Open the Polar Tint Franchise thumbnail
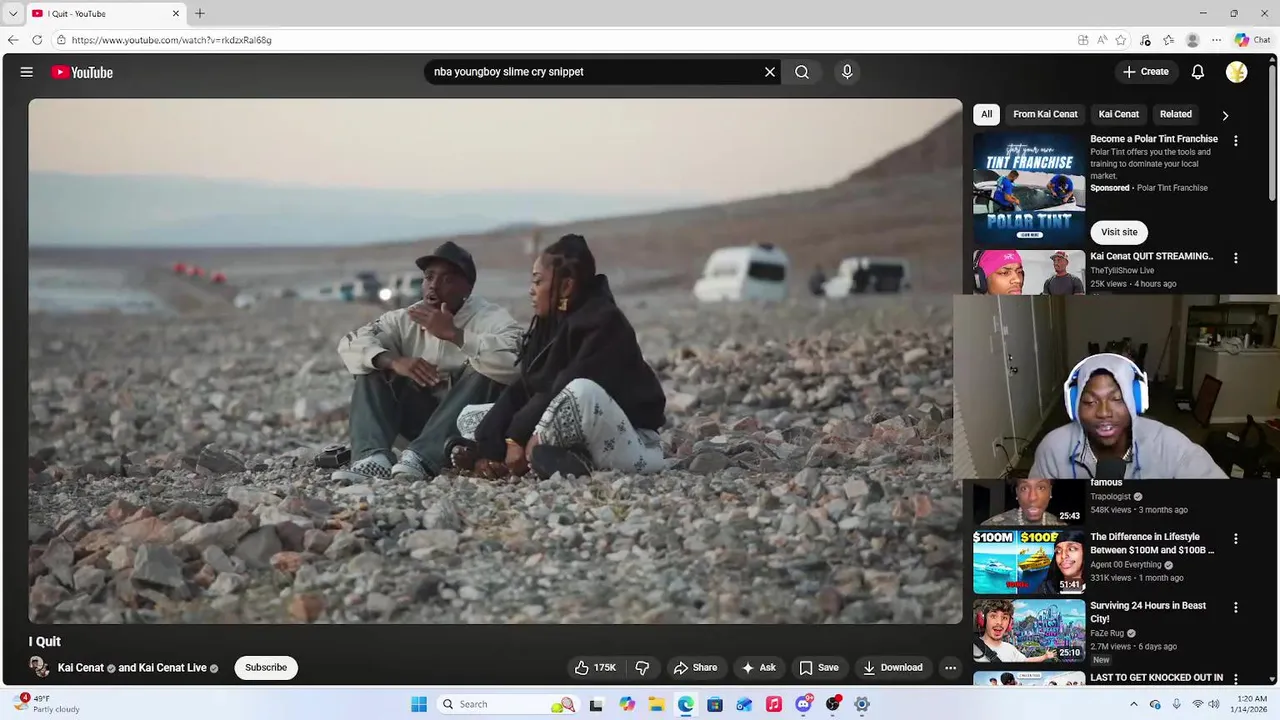Screen dimensions: 1280x720 coord(1029,190)
